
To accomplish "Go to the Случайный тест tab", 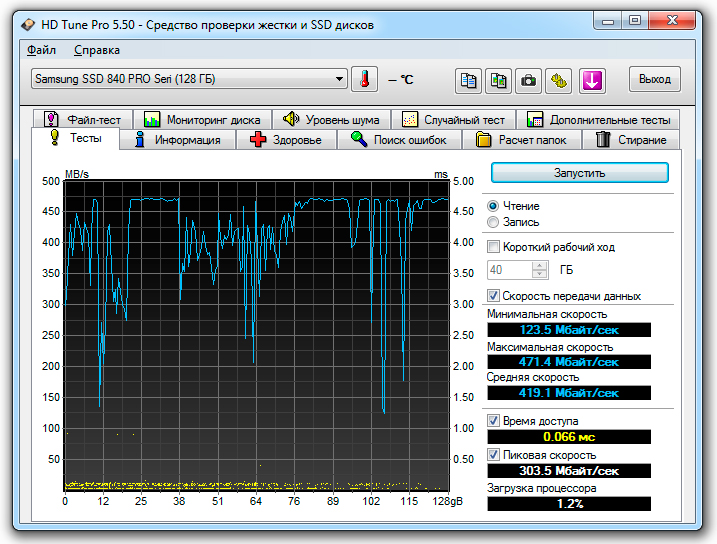I will [x=453, y=120].
